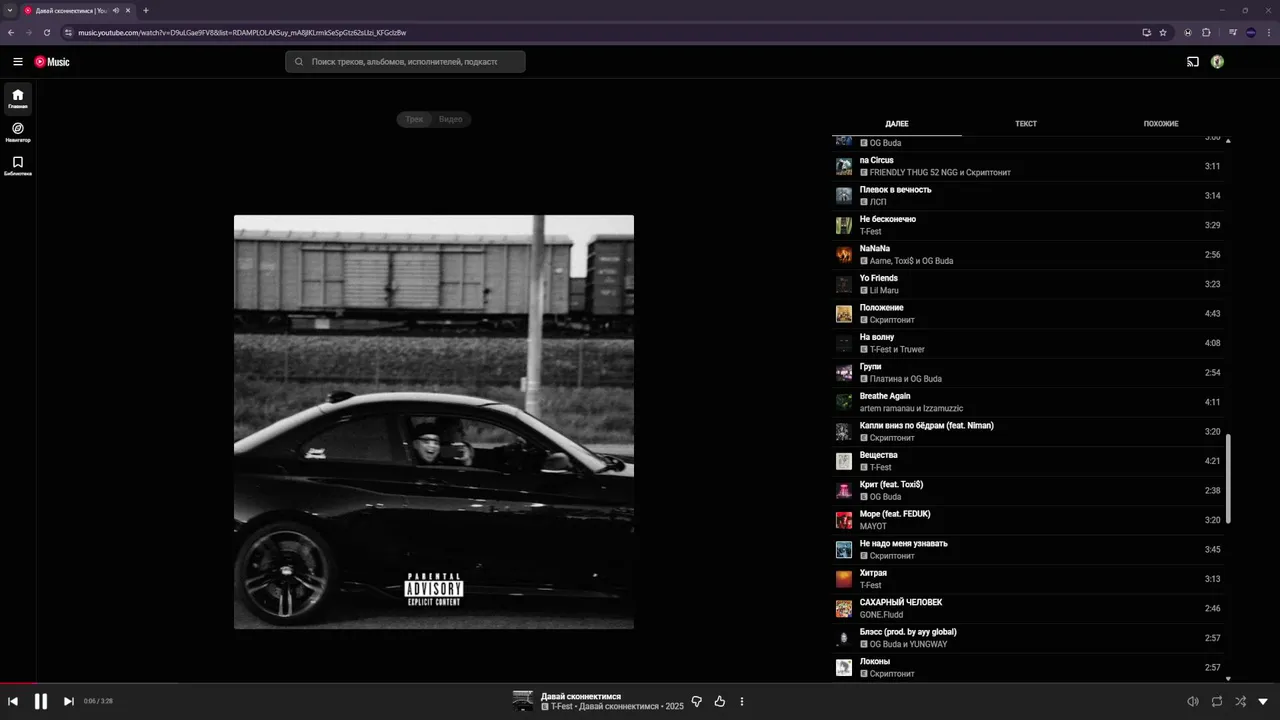Bookmark this page with the star
Image resolution: width=1280 pixels, height=720 pixels.
[1163, 32]
